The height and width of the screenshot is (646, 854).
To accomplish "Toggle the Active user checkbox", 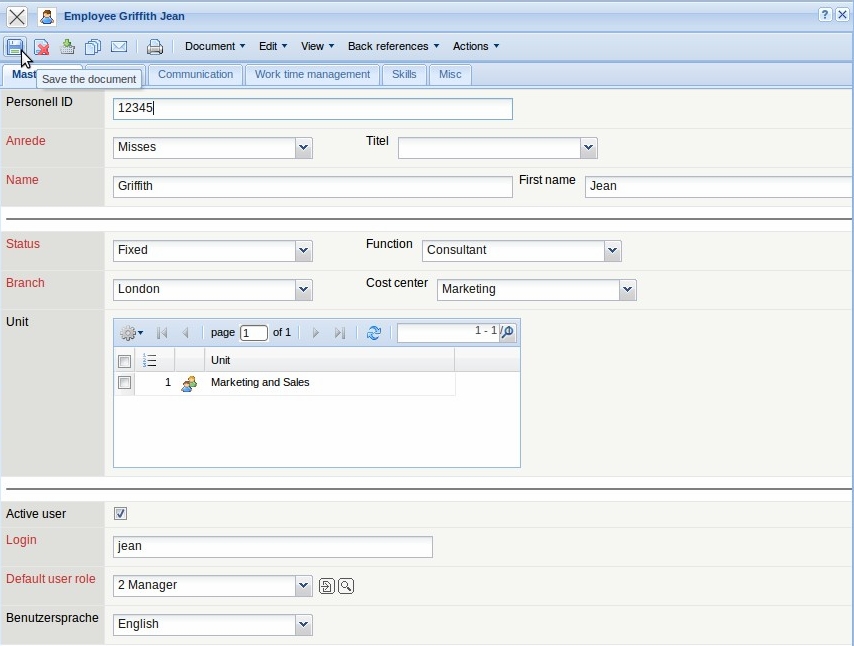I will 121,514.
